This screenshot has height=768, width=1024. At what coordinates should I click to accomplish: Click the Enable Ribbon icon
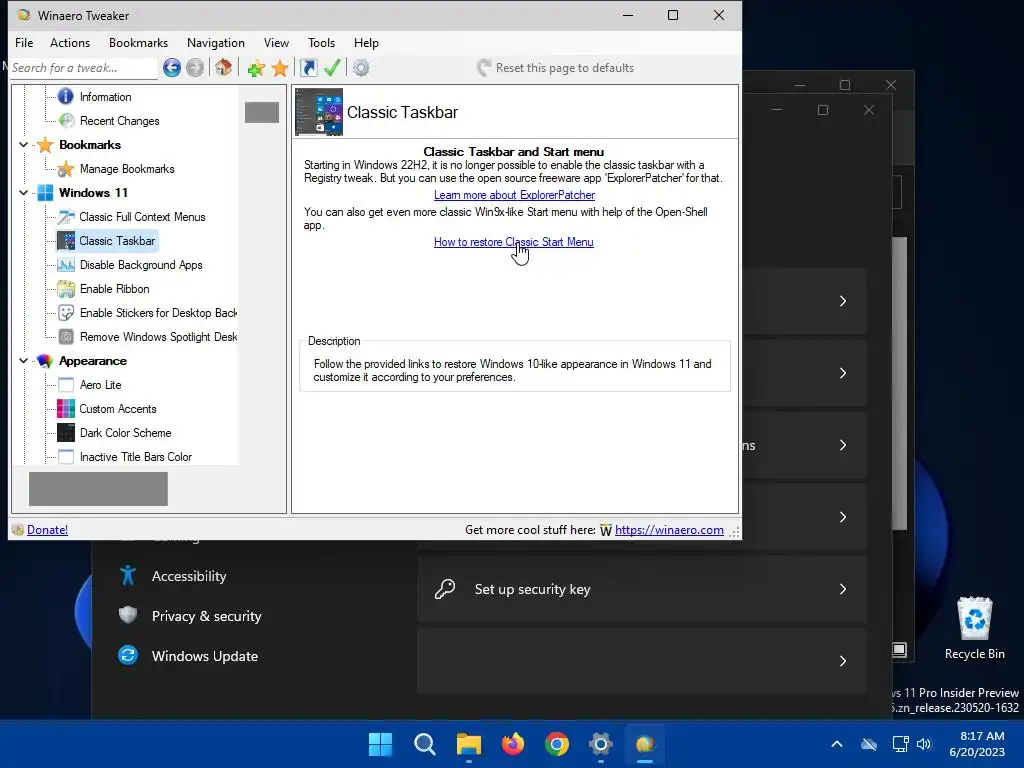point(66,289)
